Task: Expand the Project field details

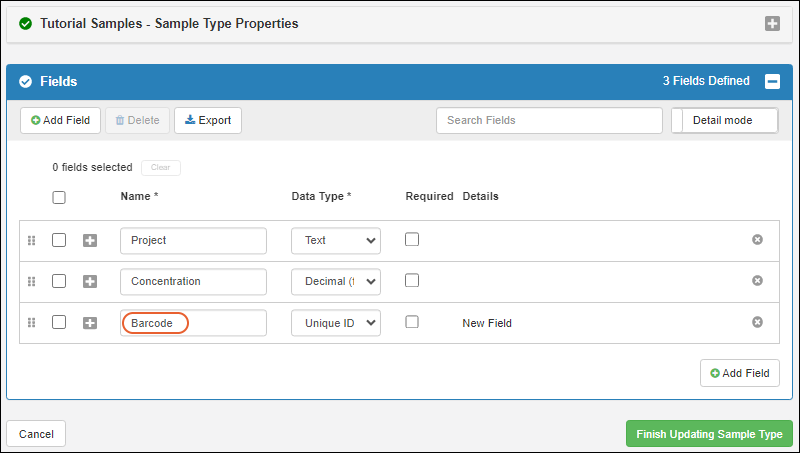Action: point(90,240)
